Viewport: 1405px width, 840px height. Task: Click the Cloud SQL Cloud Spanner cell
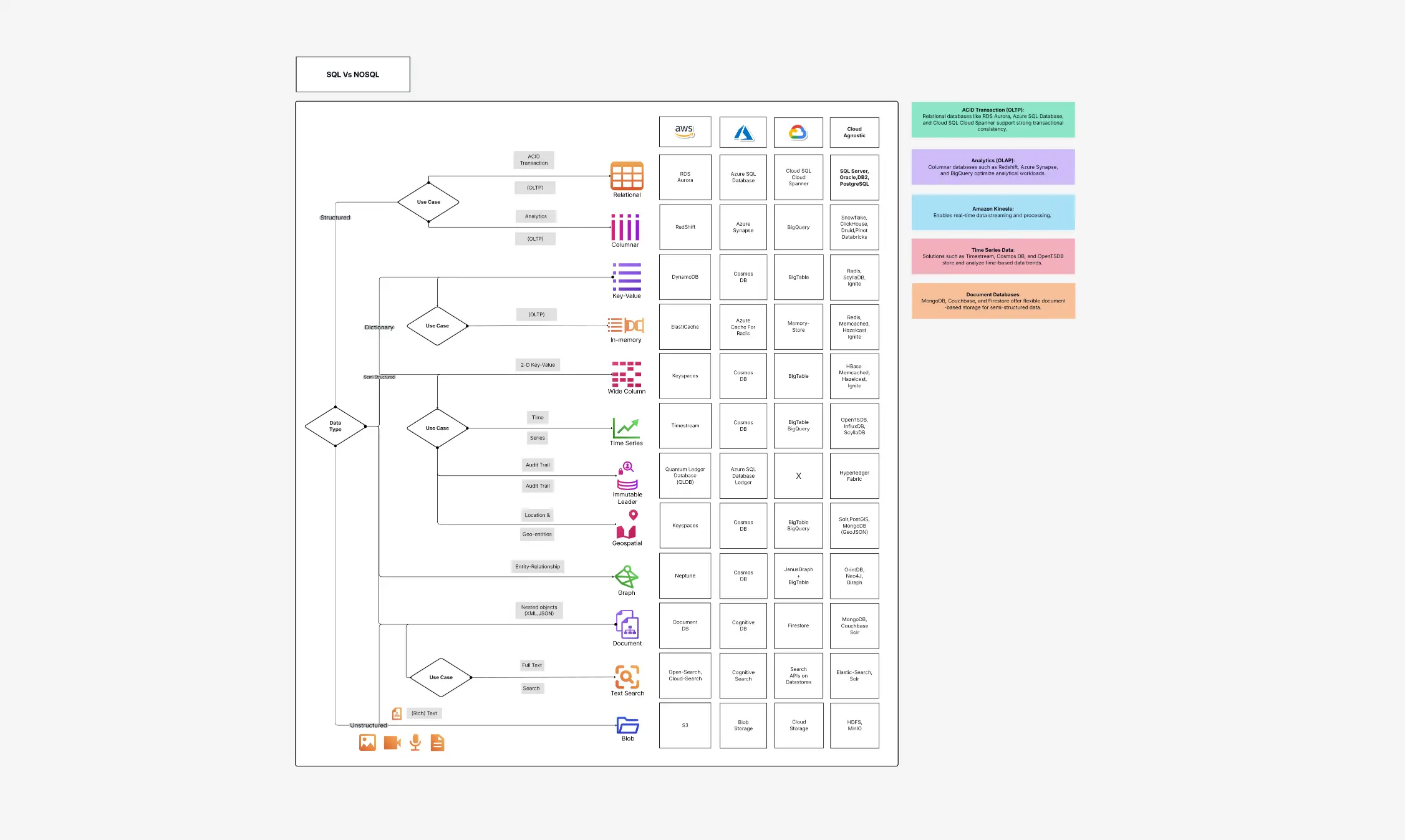coord(798,177)
